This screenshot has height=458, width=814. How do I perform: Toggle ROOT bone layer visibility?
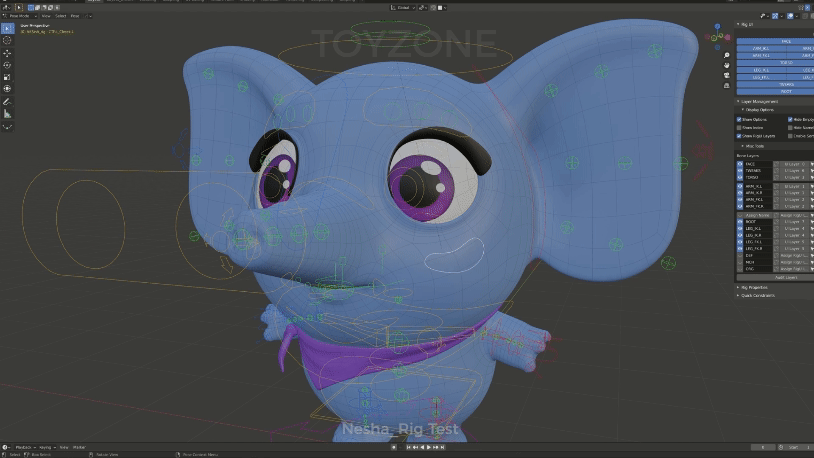(x=740, y=222)
